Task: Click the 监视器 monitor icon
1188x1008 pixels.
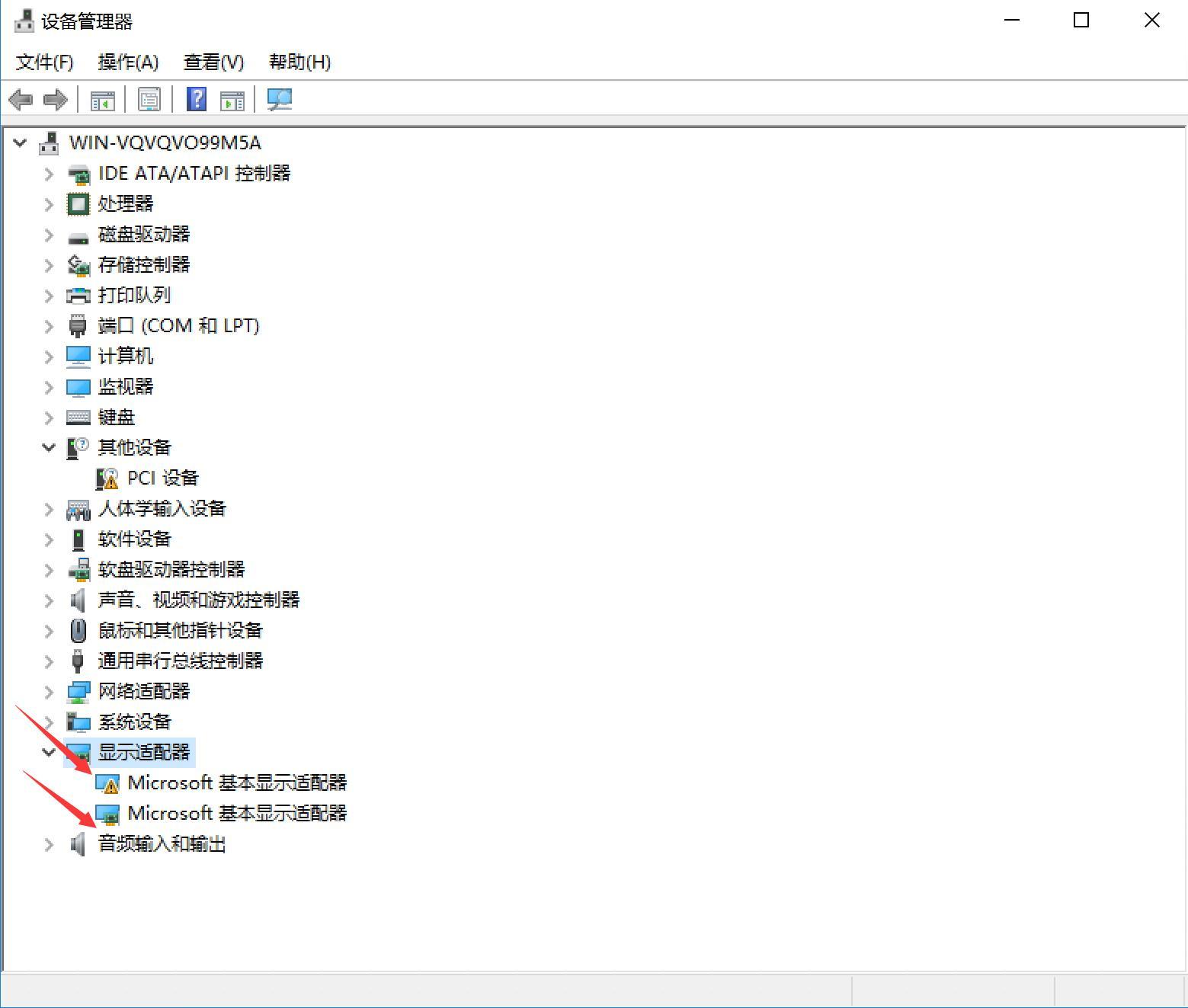Action: [x=78, y=387]
